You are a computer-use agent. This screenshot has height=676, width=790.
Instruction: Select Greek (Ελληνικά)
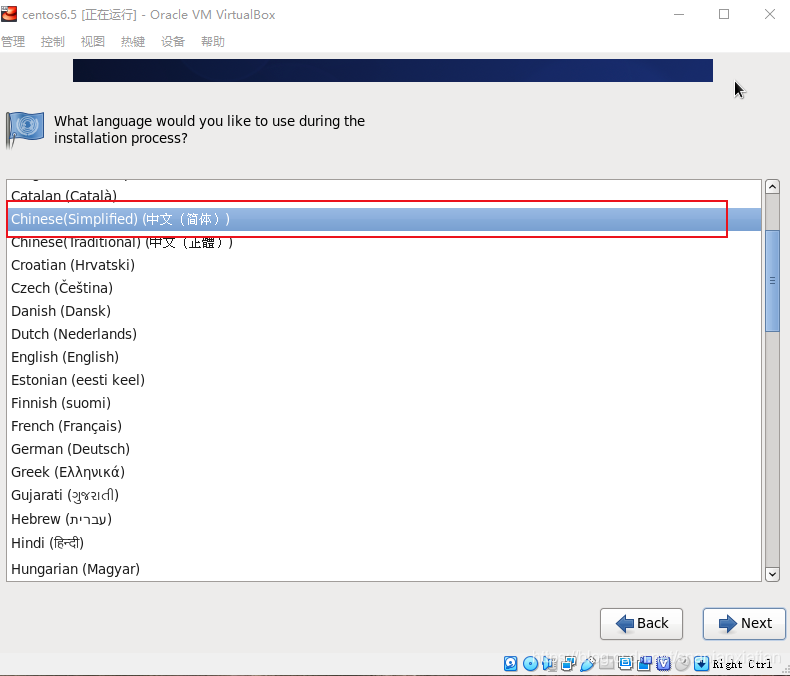click(384, 472)
